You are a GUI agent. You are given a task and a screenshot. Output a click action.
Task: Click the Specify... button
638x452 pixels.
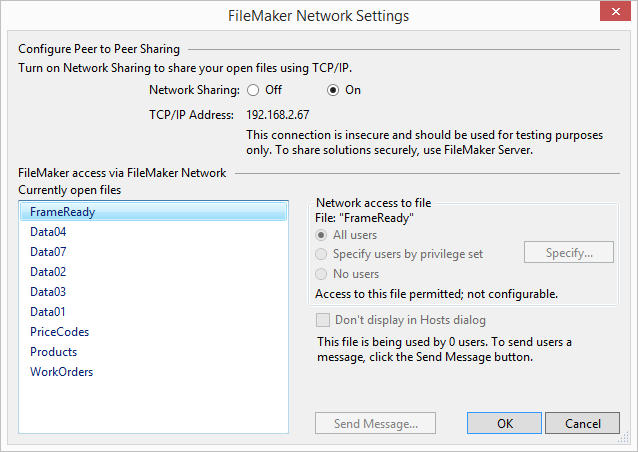pos(570,253)
